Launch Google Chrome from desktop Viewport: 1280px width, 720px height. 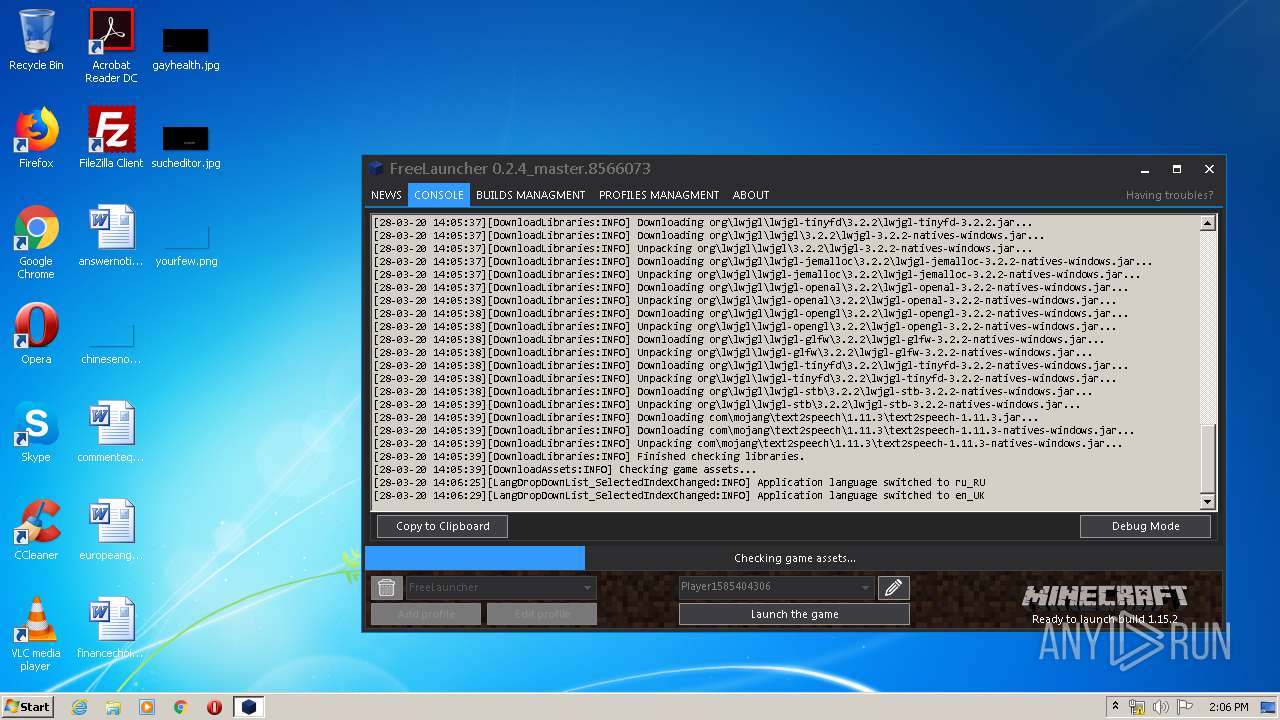(x=36, y=242)
